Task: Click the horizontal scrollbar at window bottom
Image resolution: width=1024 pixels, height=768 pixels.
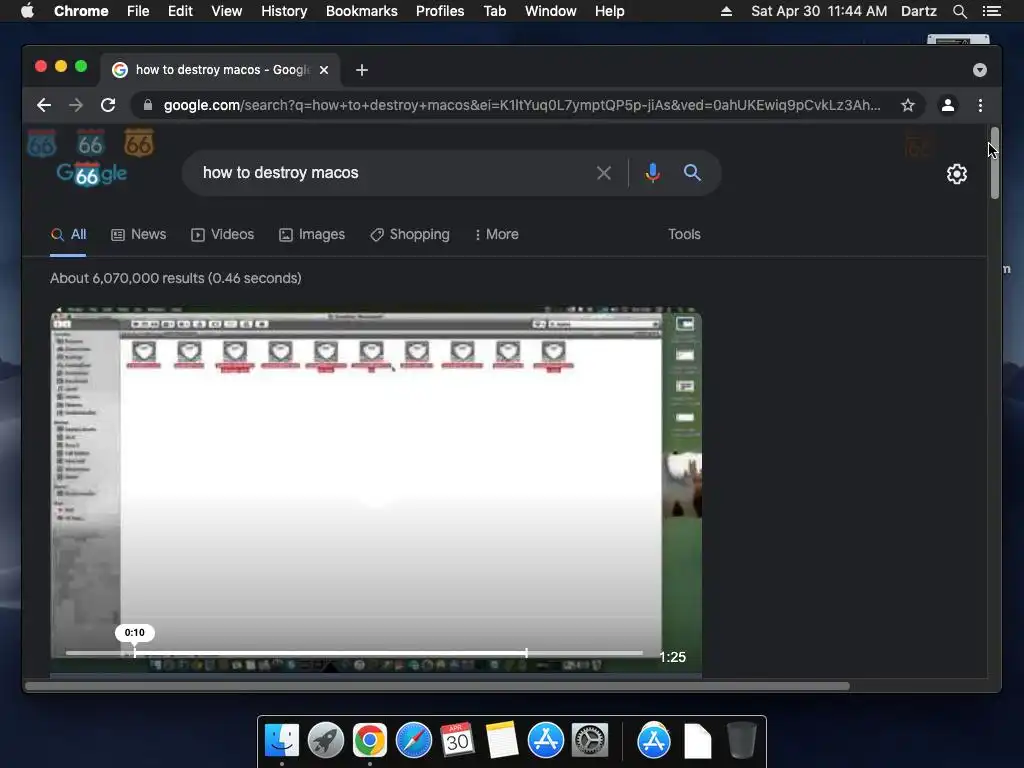Action: [438, 686]
